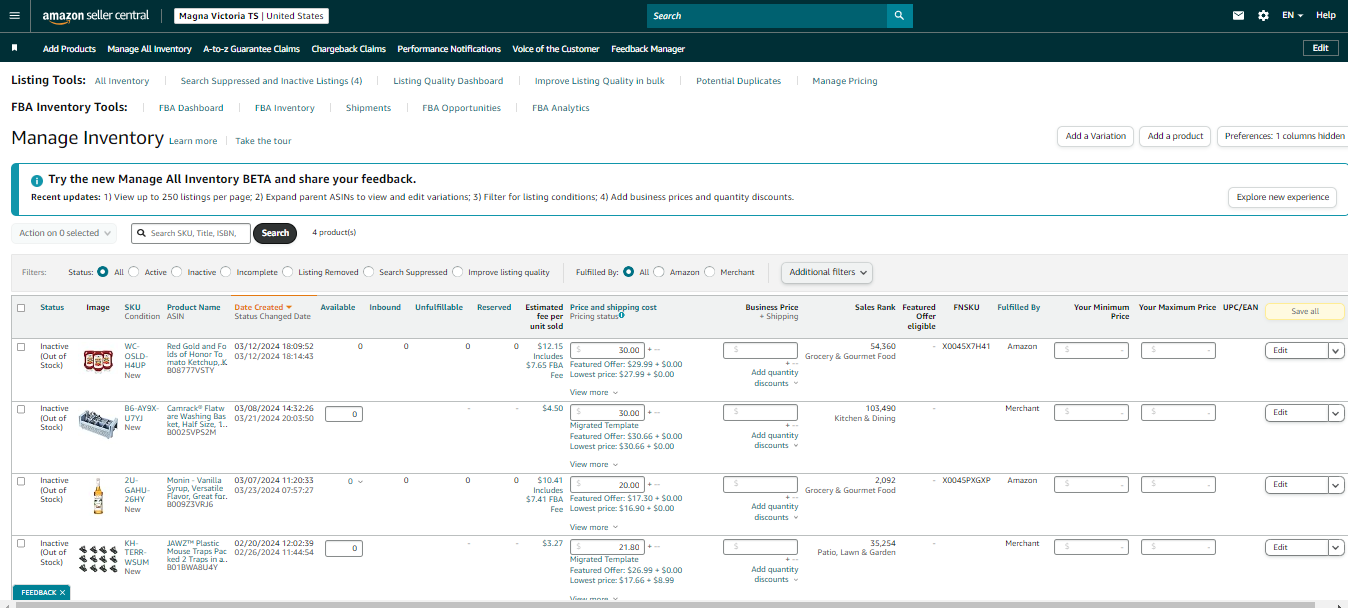Open EN language dropdown
The image size is (1348, 608).
[x=1292, y=16]
